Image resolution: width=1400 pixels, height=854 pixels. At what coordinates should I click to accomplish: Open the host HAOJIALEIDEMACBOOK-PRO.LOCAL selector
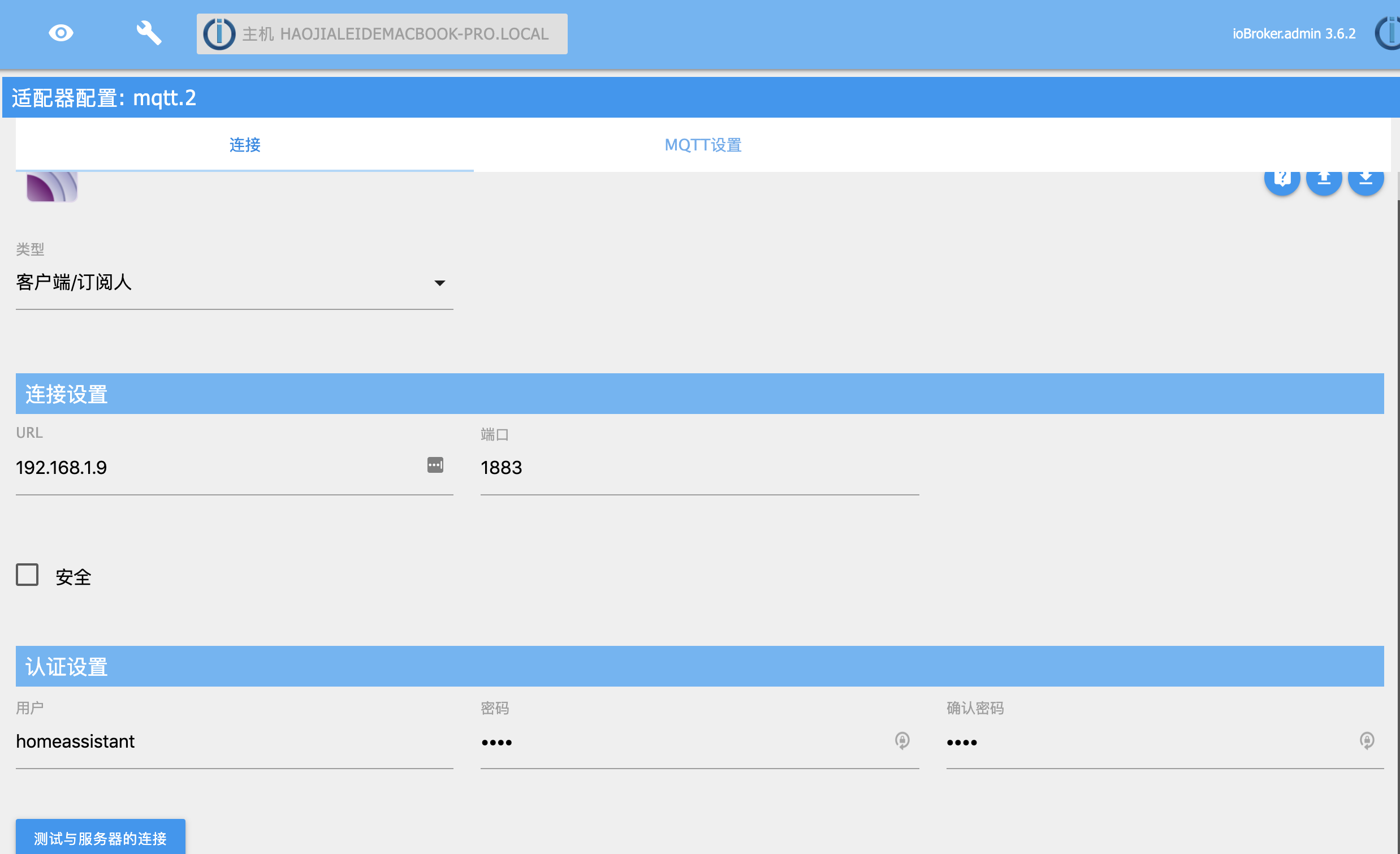click(395, 34)
